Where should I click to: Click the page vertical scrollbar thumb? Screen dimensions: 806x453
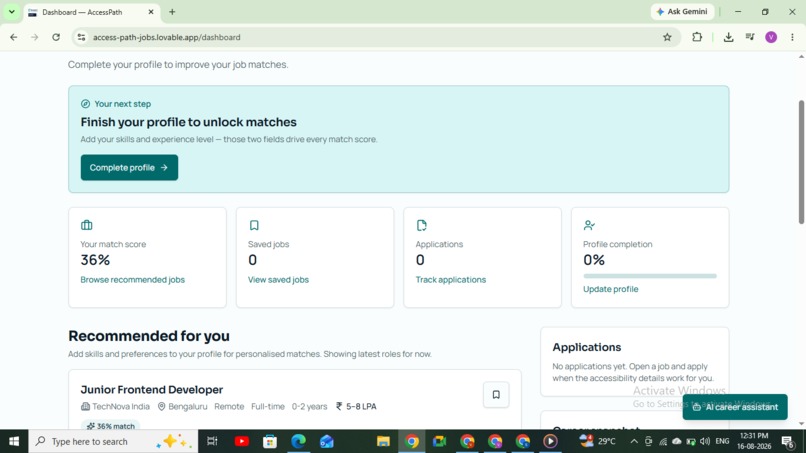click(801, 162)
